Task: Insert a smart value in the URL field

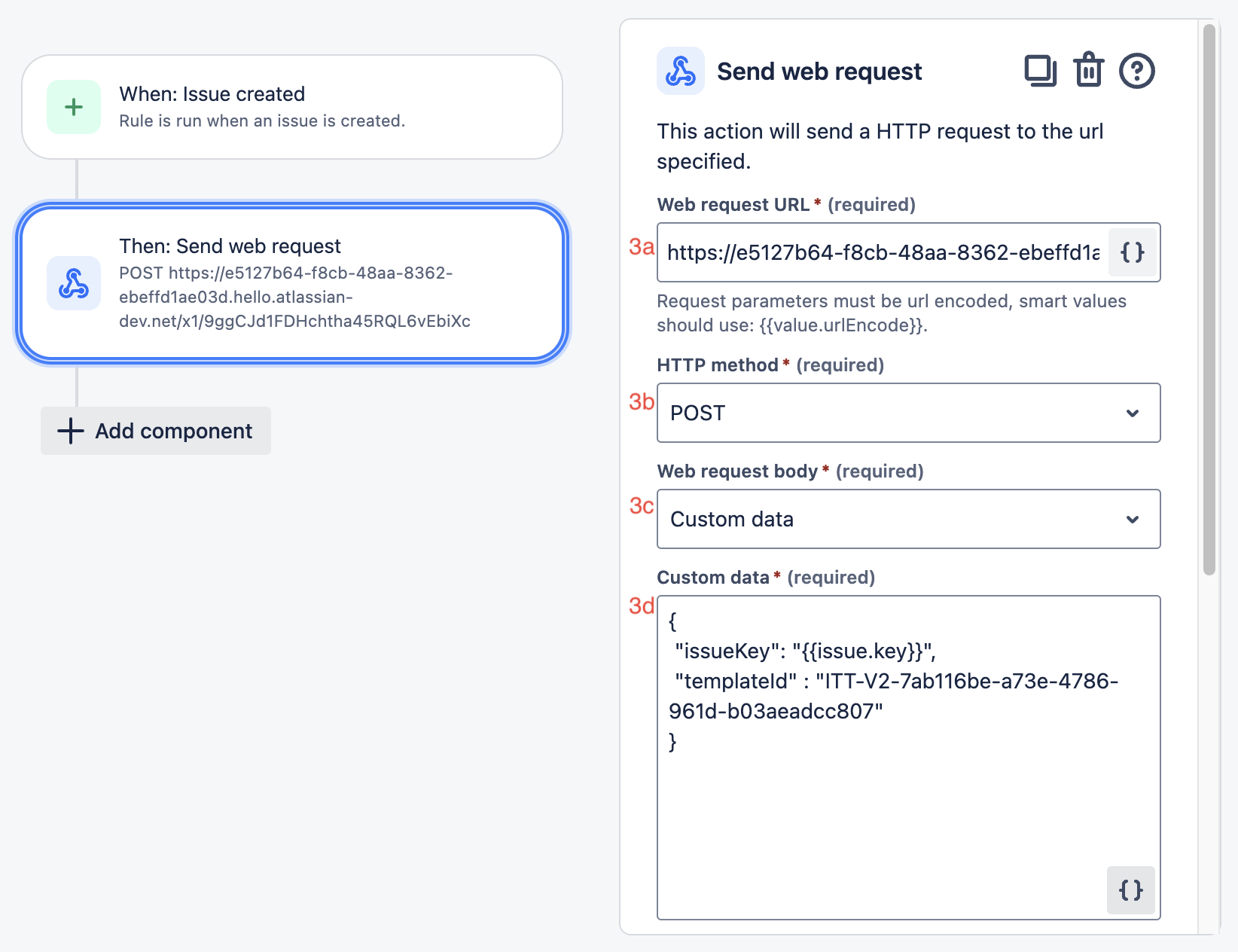Action: point(1132,252)
